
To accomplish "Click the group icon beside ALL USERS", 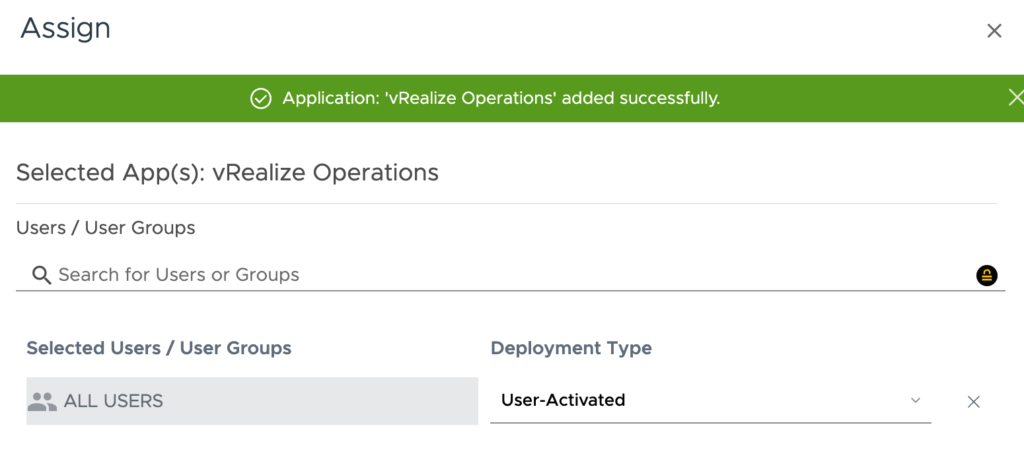I will 42,401.
